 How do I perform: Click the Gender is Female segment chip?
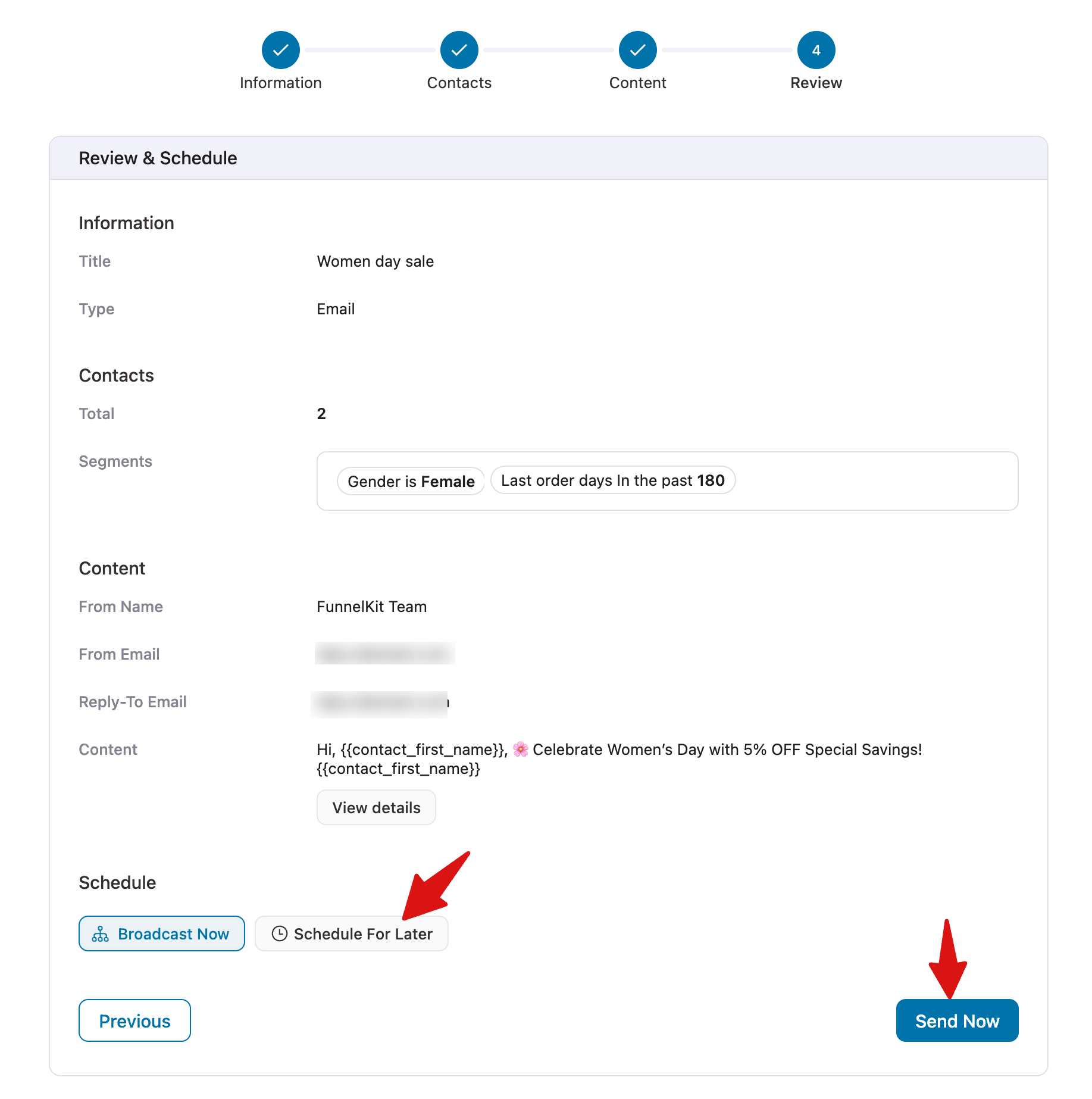click(x=411, y=481)
